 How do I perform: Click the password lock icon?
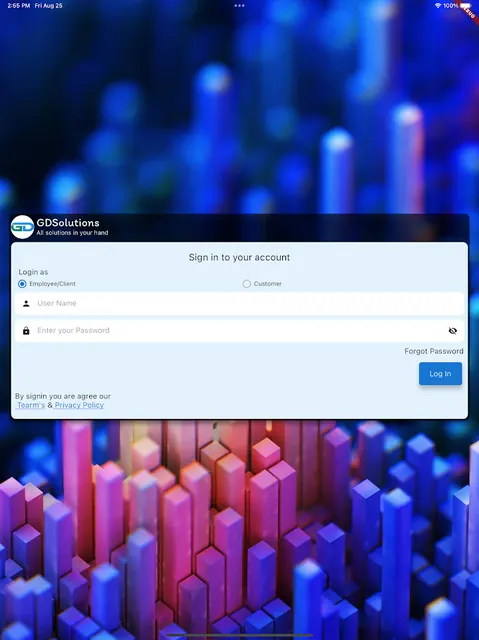(x=26, y=331)
